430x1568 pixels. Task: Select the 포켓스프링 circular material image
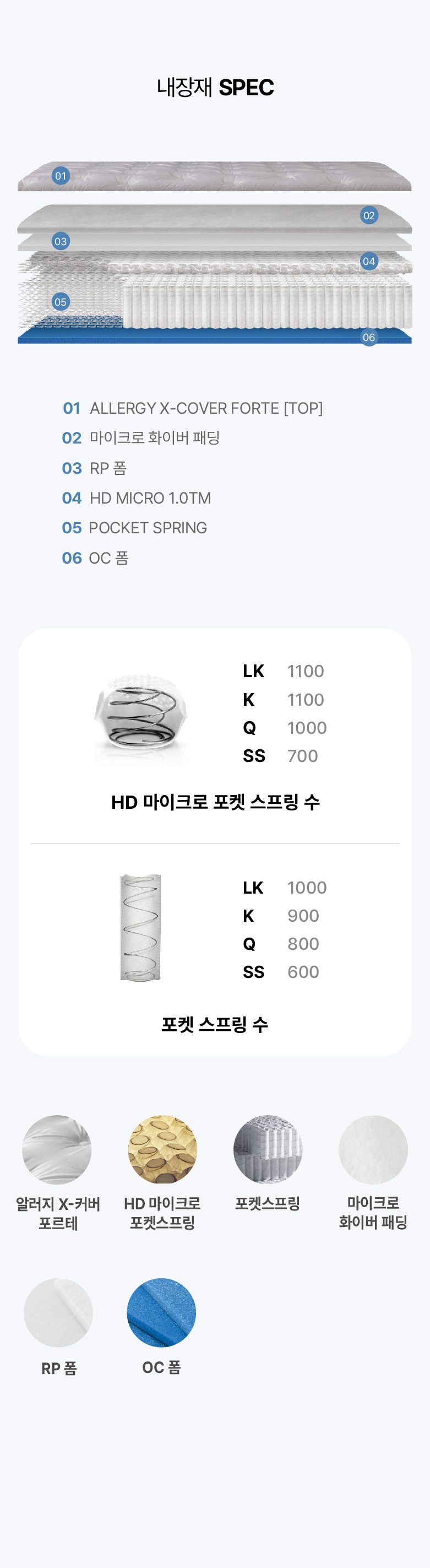point(268,1150)
